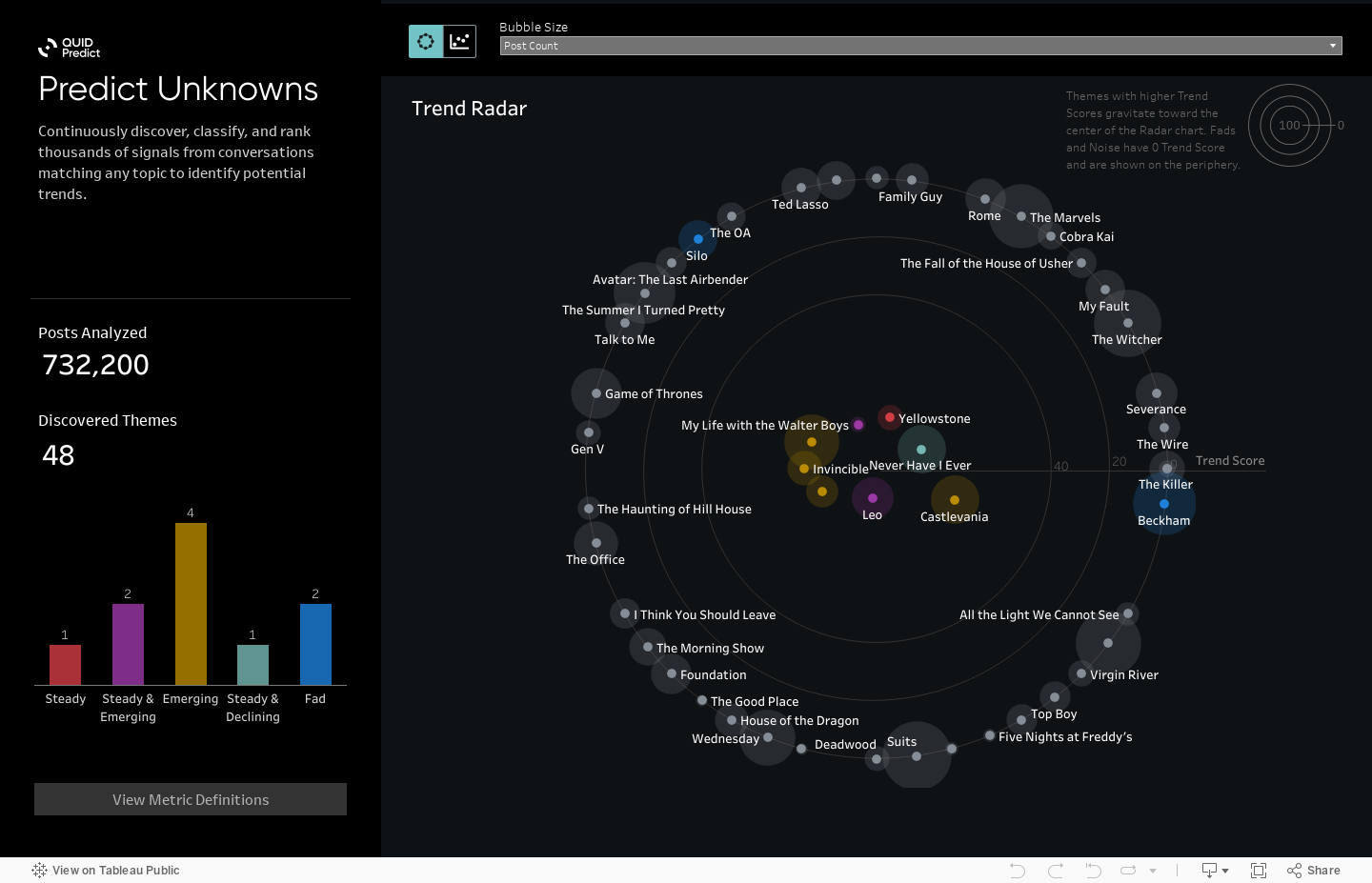Click the I Think You Should Leave bubble

click(x=625, y=613)
